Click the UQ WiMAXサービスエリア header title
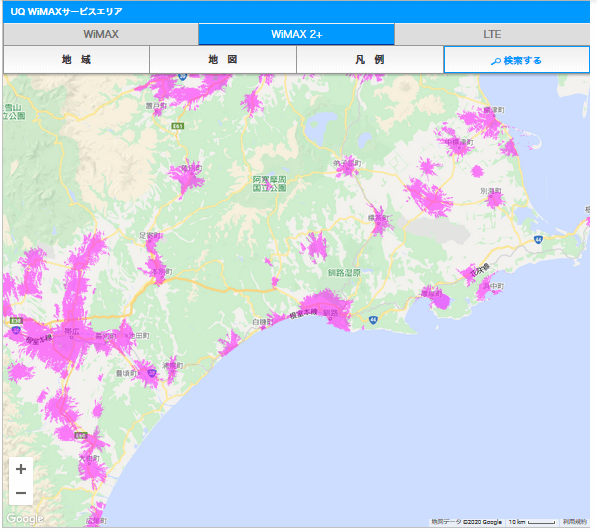Image resolution: width=597 pixels, height=532 pixels. click(x=67, y=11)
